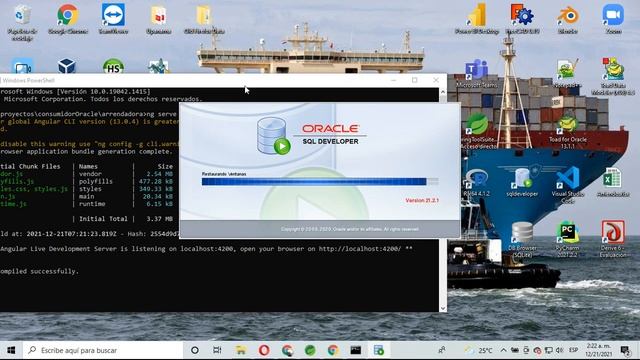Image resolution: width=640 pixels, height=360 pixels.
Task: Open the Excel file icon on the desktop
Action: point(613,182)
